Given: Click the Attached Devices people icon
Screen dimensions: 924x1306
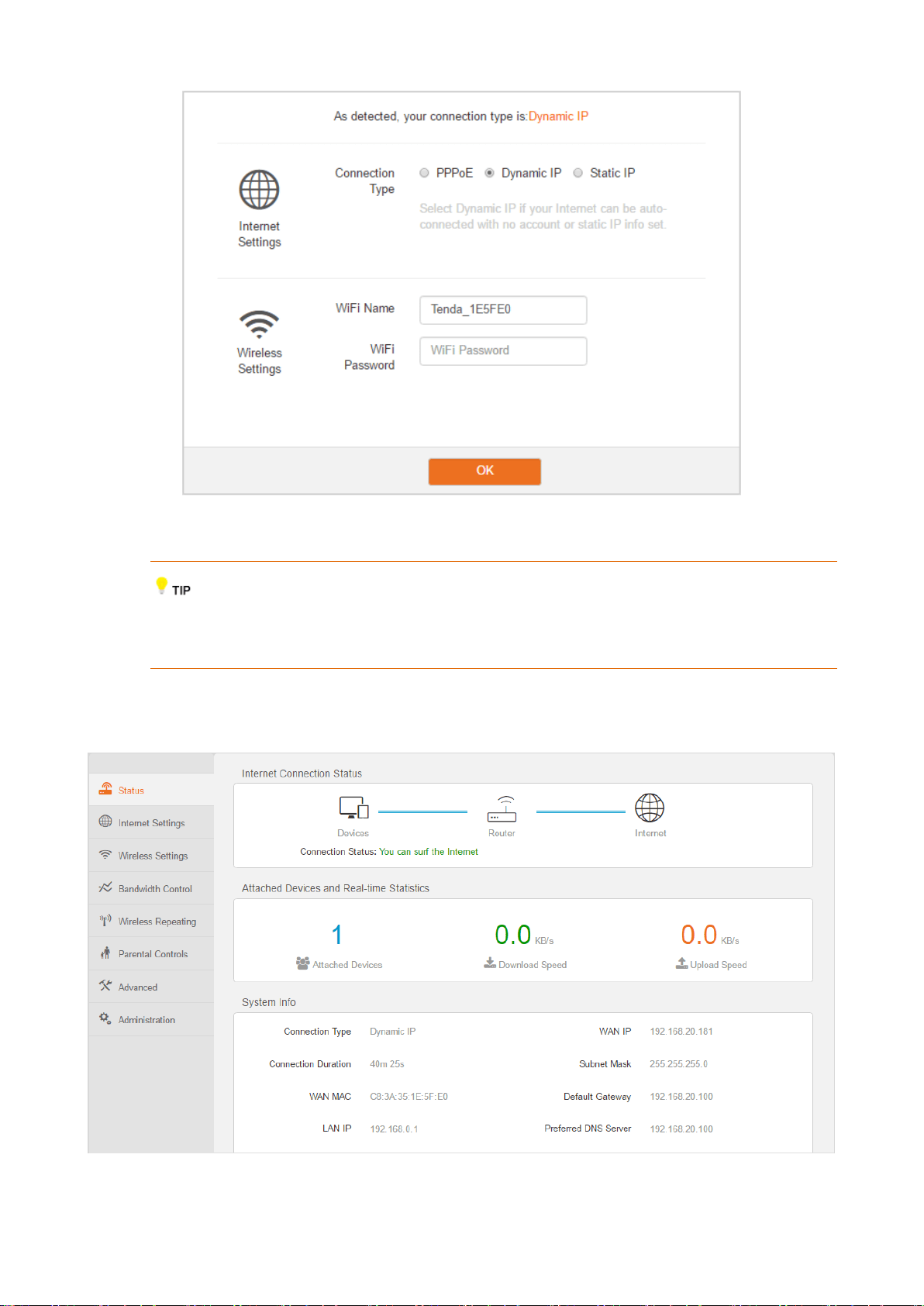Looking at the screenshot, I should tap(302, 963).
